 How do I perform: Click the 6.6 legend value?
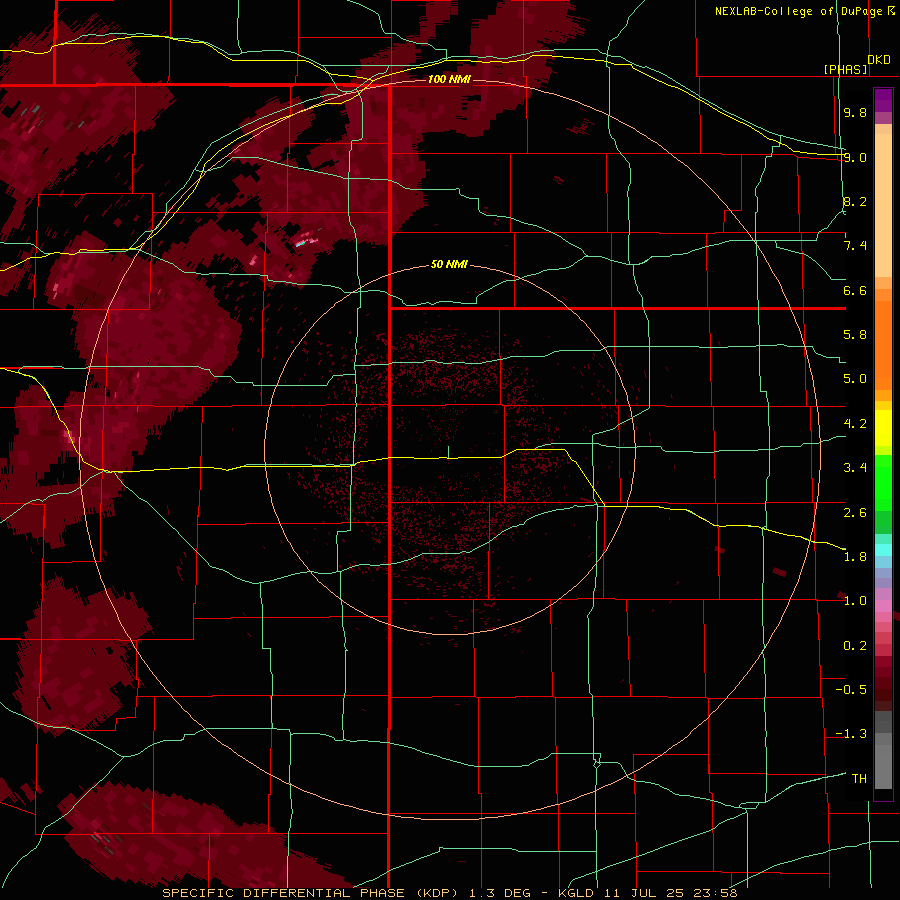[x=855, y=290]
